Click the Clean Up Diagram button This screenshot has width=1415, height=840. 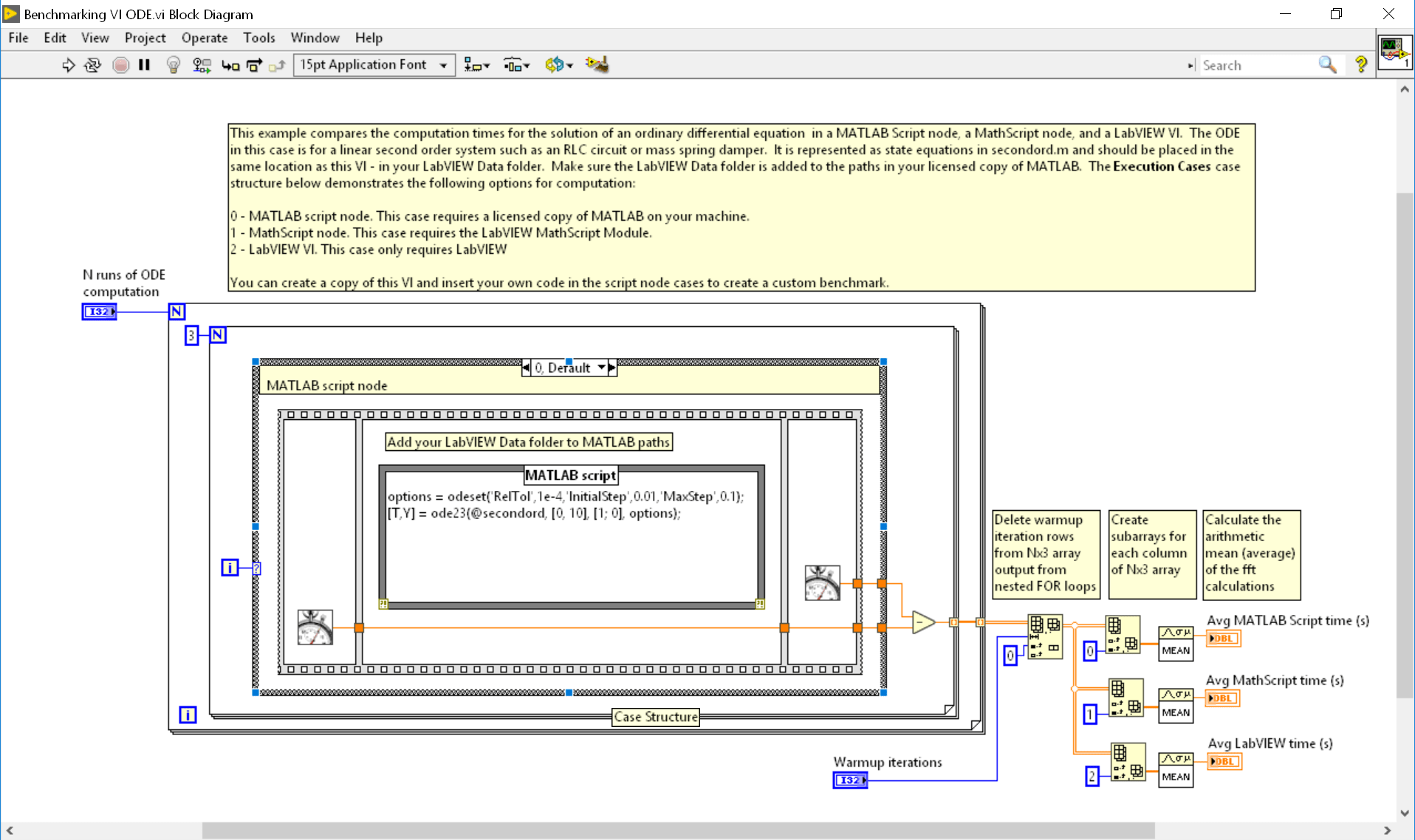point(597,65)
